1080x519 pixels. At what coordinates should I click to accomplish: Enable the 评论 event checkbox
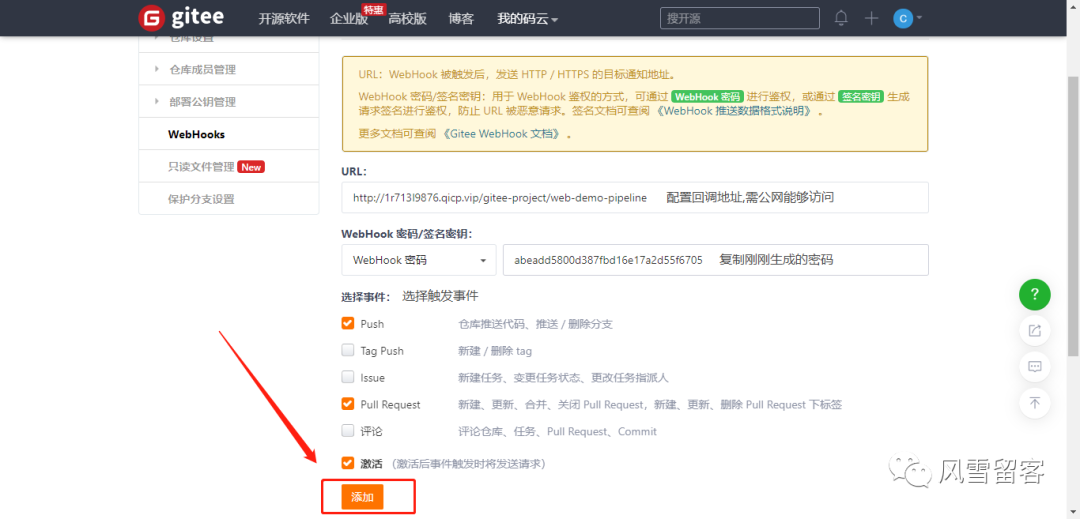(x=348, y=431)
